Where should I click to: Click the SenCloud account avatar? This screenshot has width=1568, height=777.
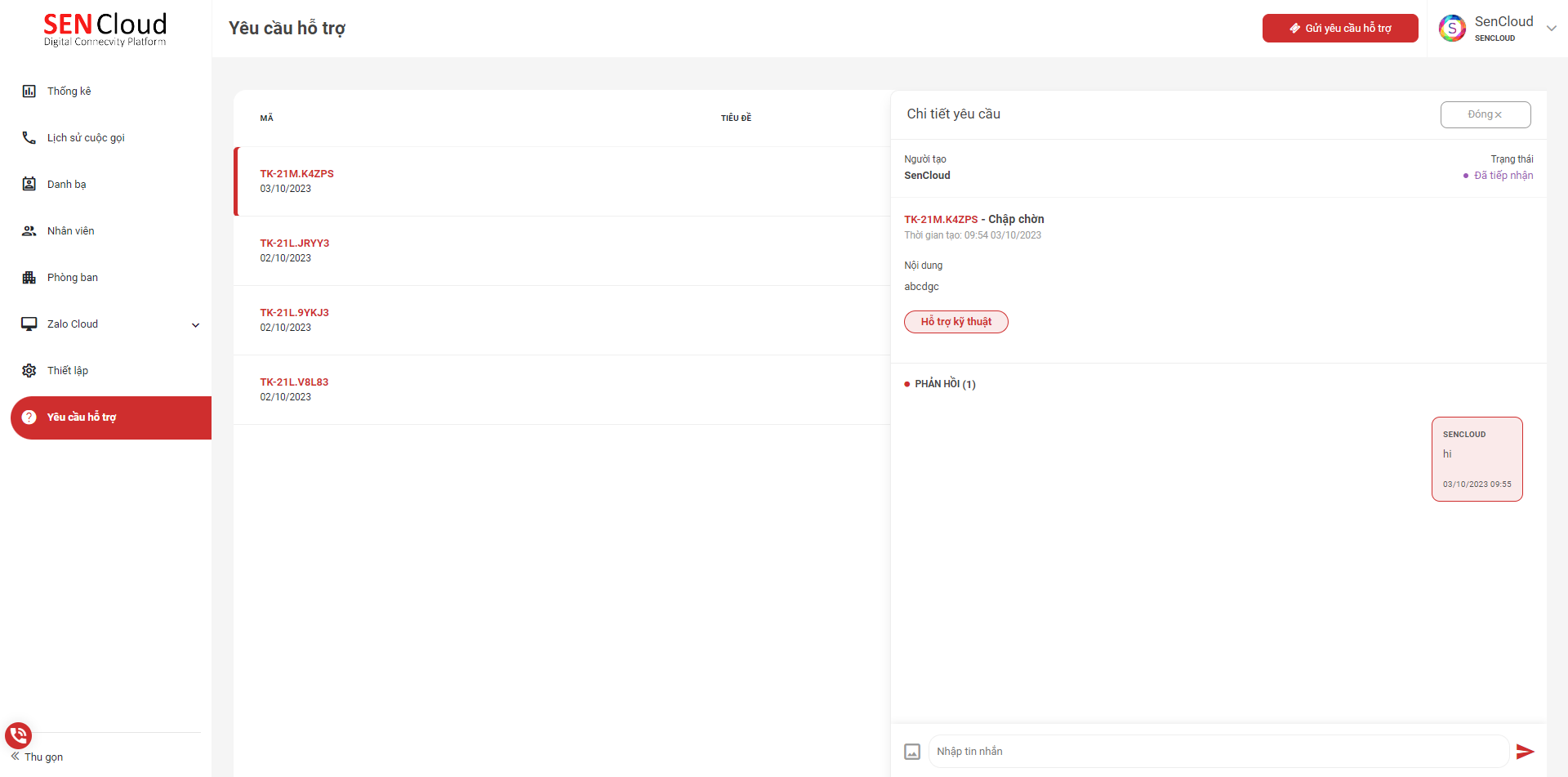pos(1452,29)
